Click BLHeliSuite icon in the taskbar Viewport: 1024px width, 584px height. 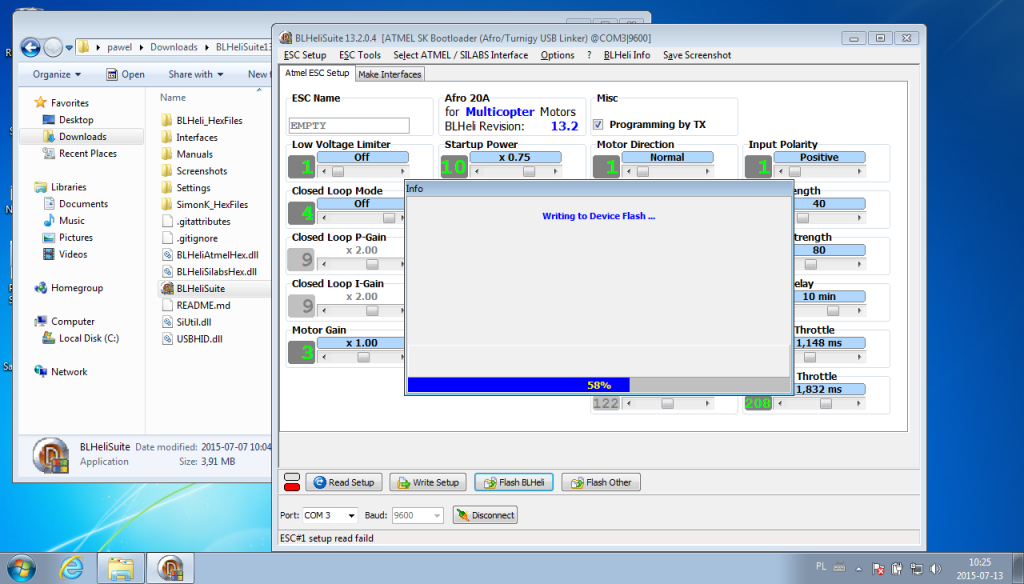coord(172,568)
